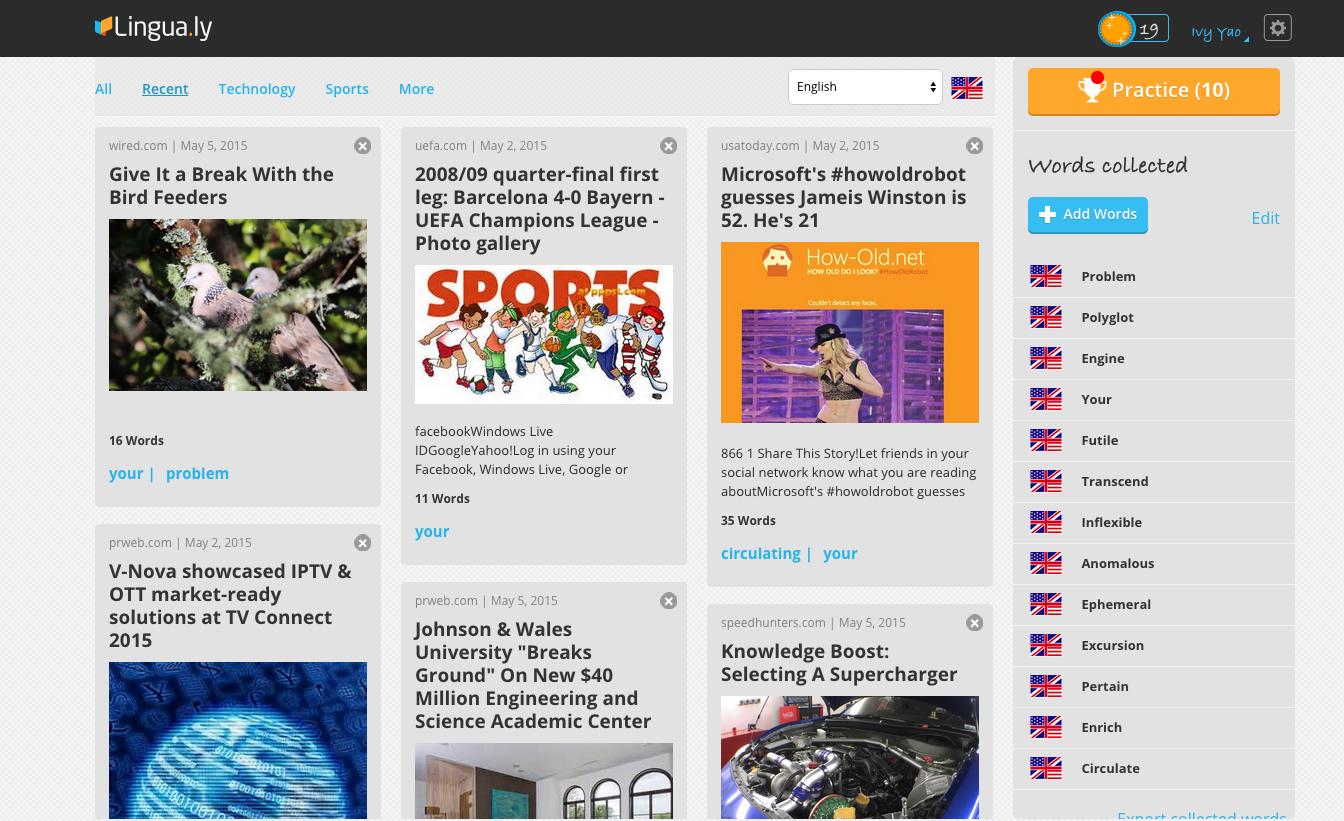Viewport: 1344px width, 821px height.
Task: Open the English language dropdown
Action: tap(865, 87)
